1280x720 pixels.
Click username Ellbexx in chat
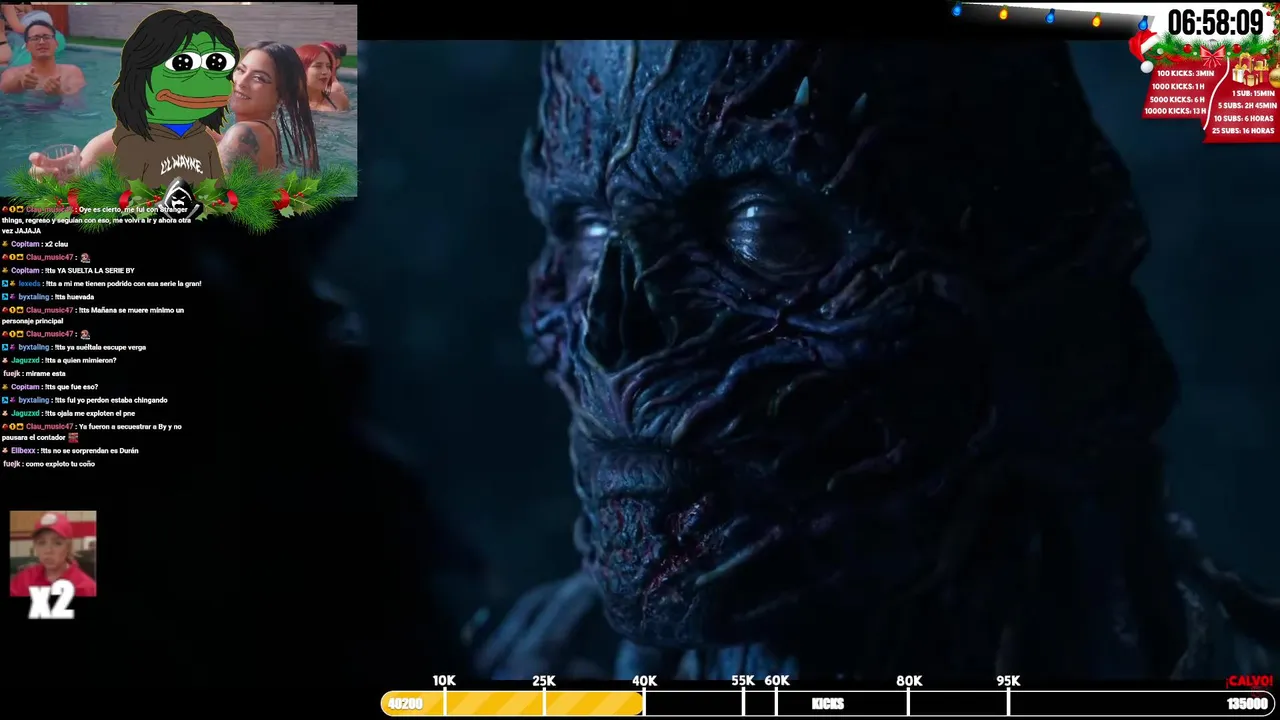(23, 451)
